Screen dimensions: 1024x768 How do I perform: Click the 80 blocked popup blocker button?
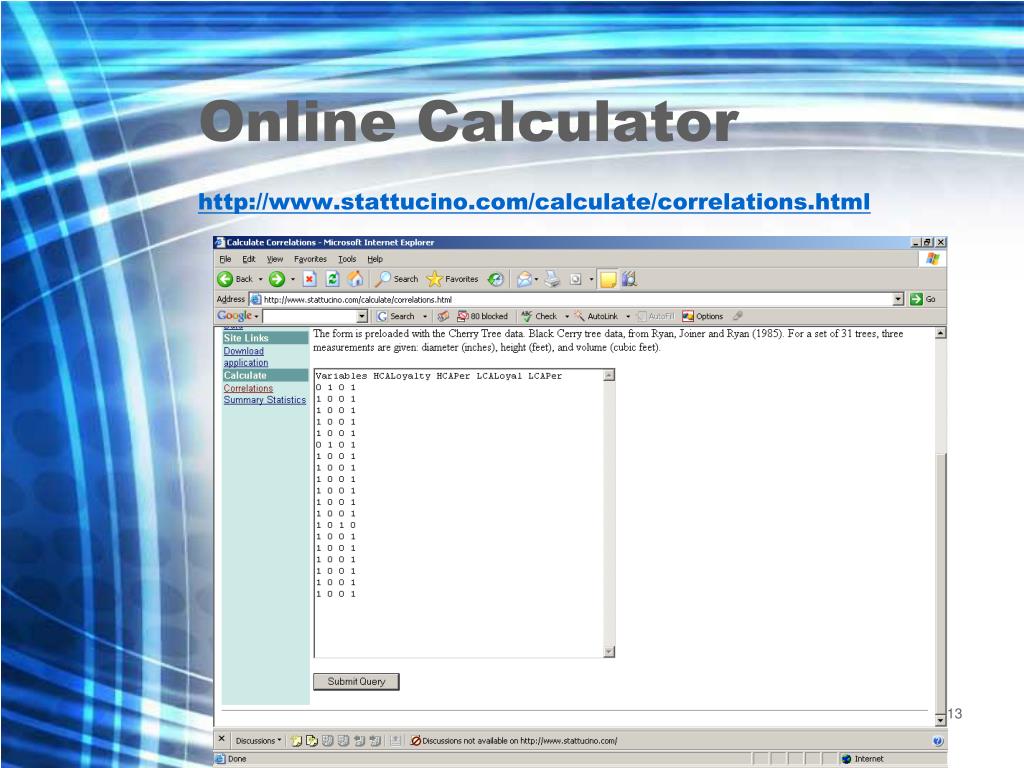[483, 316]
